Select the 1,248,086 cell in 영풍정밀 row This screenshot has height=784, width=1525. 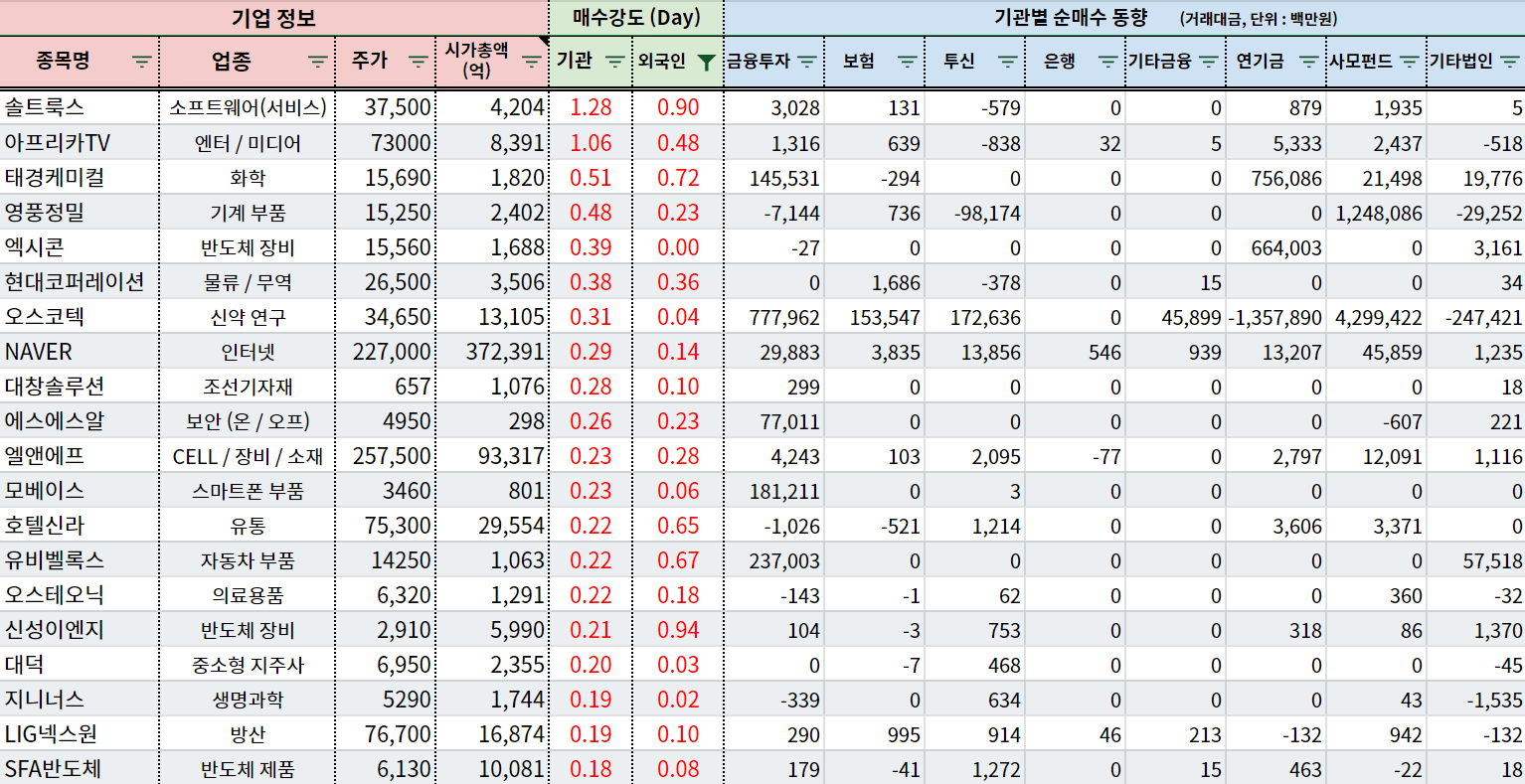tap(1377, 212)
